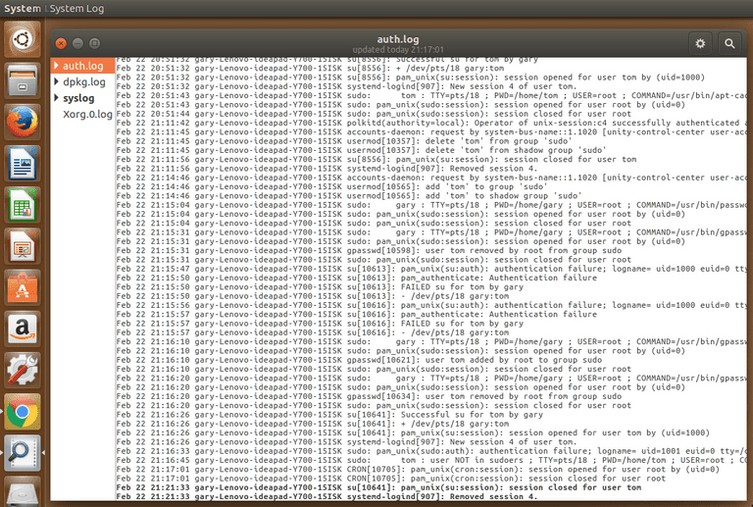Open syslog in the log list

[78, 98]
